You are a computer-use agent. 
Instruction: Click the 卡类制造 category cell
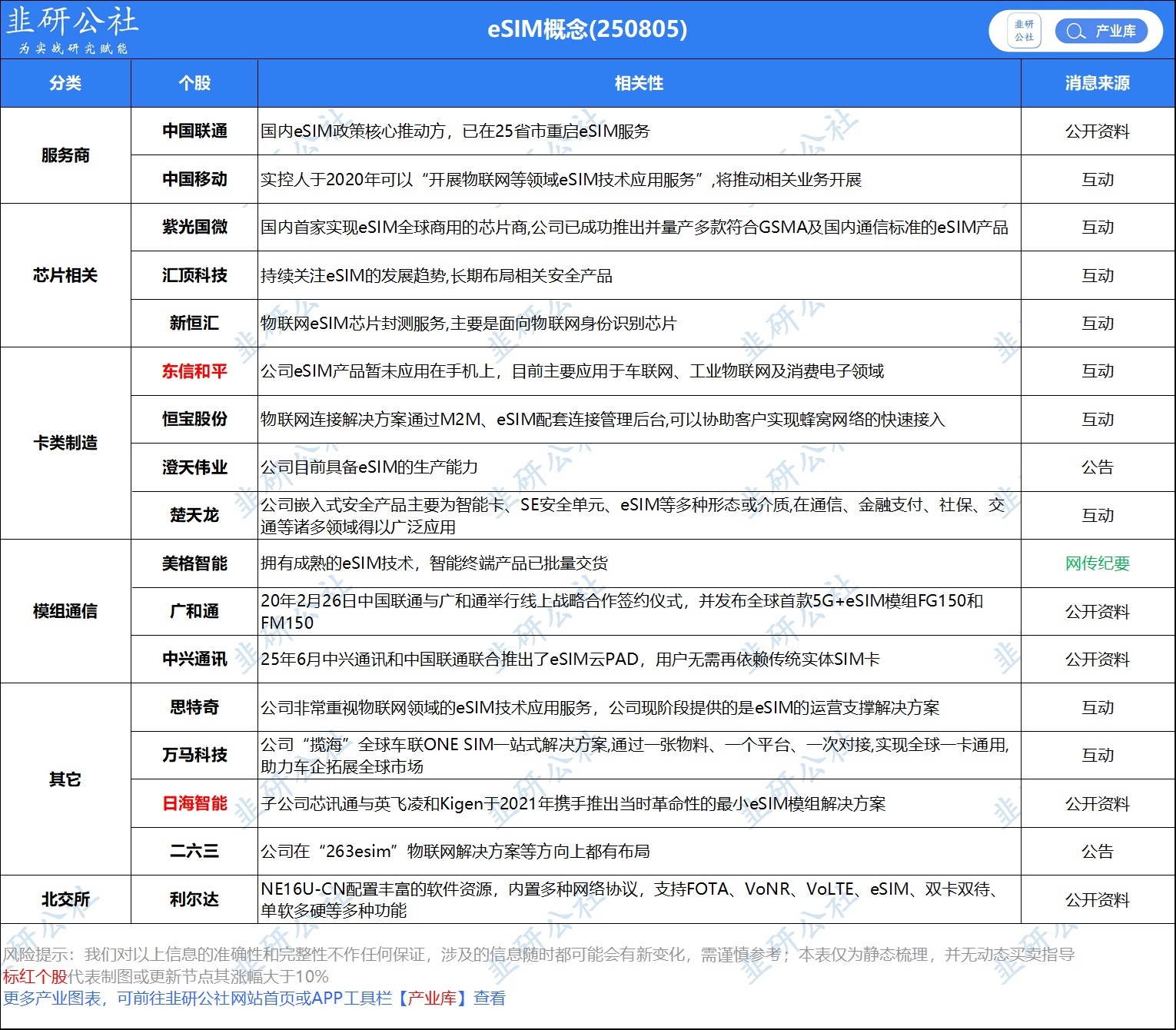(65, 443)
